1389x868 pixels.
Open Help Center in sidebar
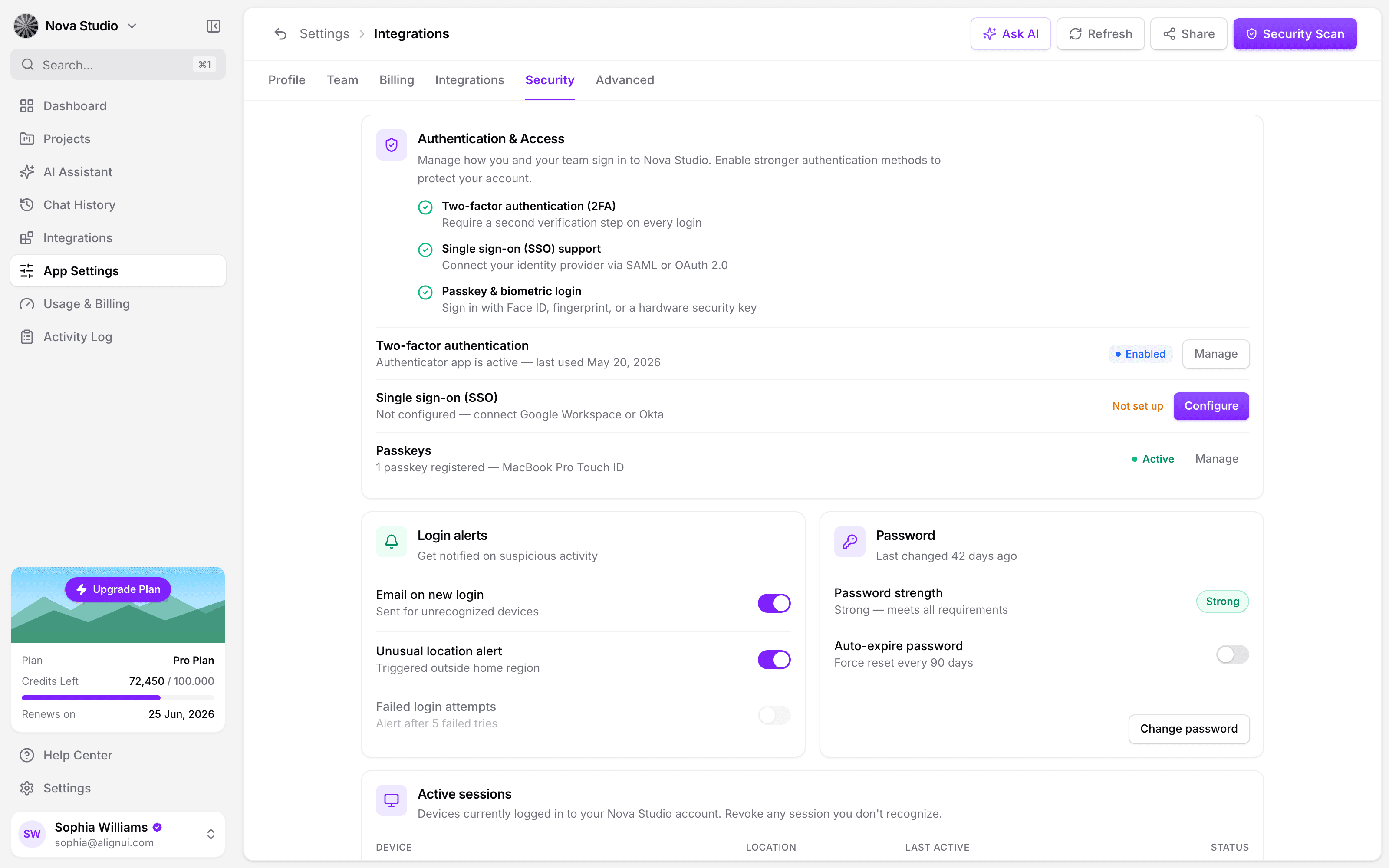point(118,755)
